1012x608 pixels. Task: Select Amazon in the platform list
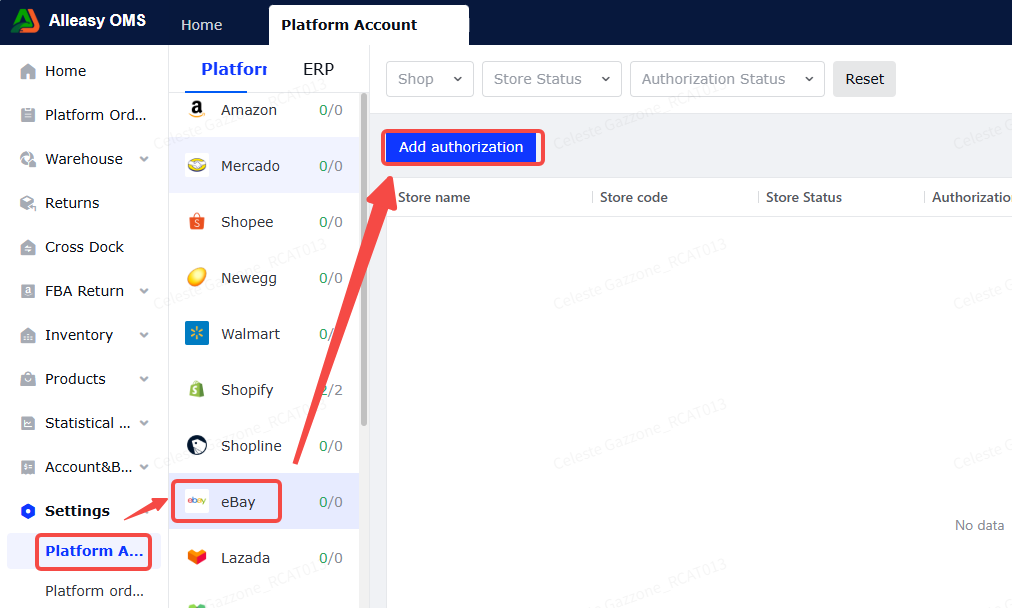pos(264,110)
